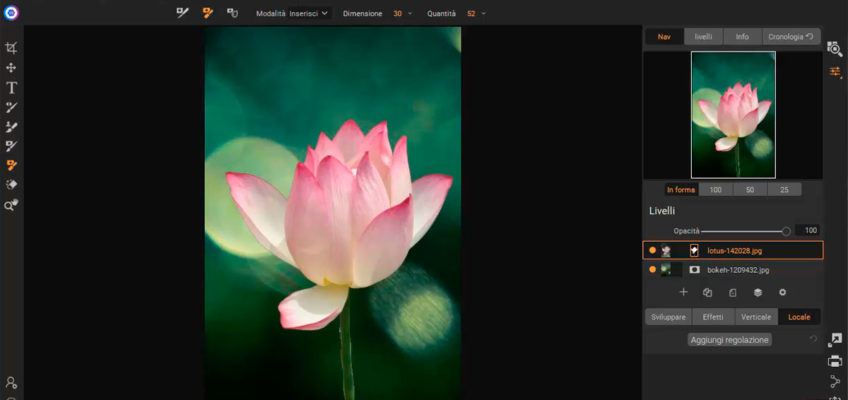
Task: Duplicate the layer using copy icon
Action: click(x=707, y=292)
